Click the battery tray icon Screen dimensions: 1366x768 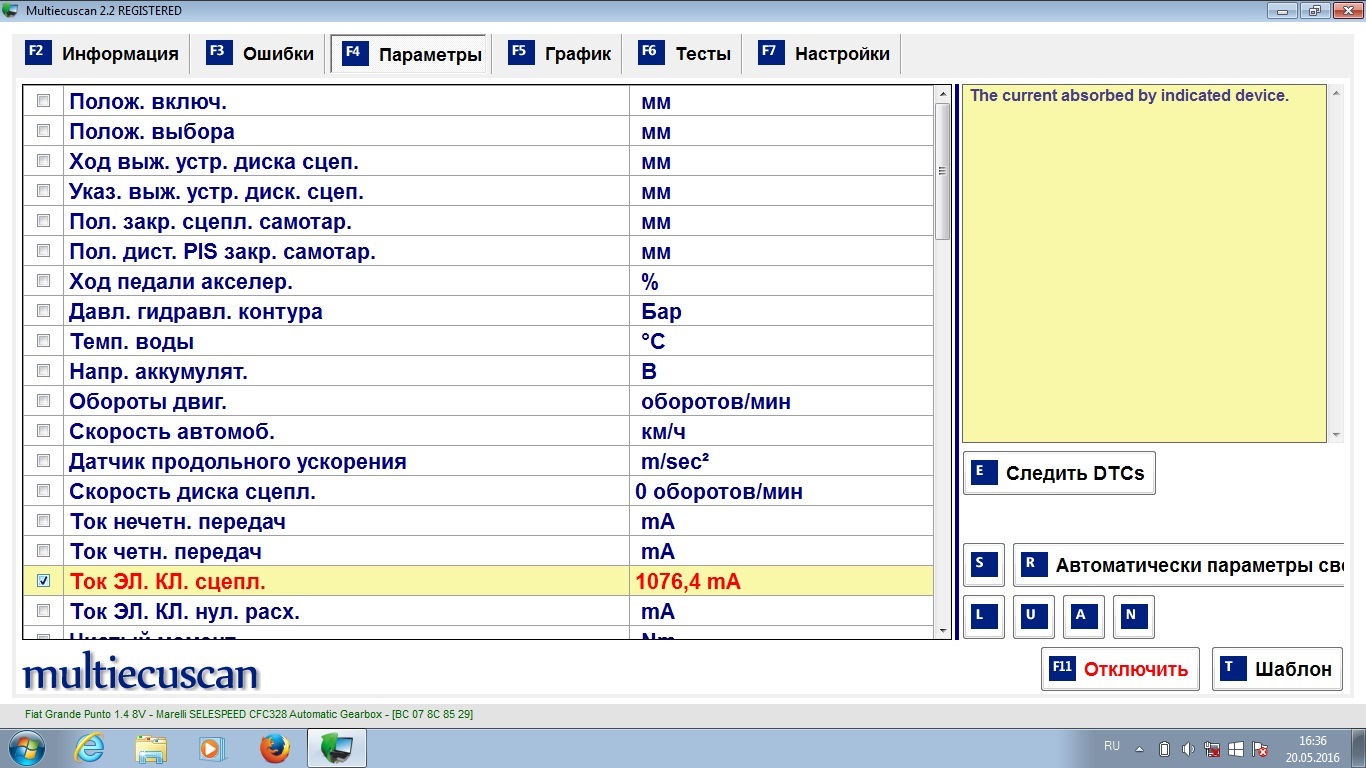pyautogui.click(x=1164, y=748)
